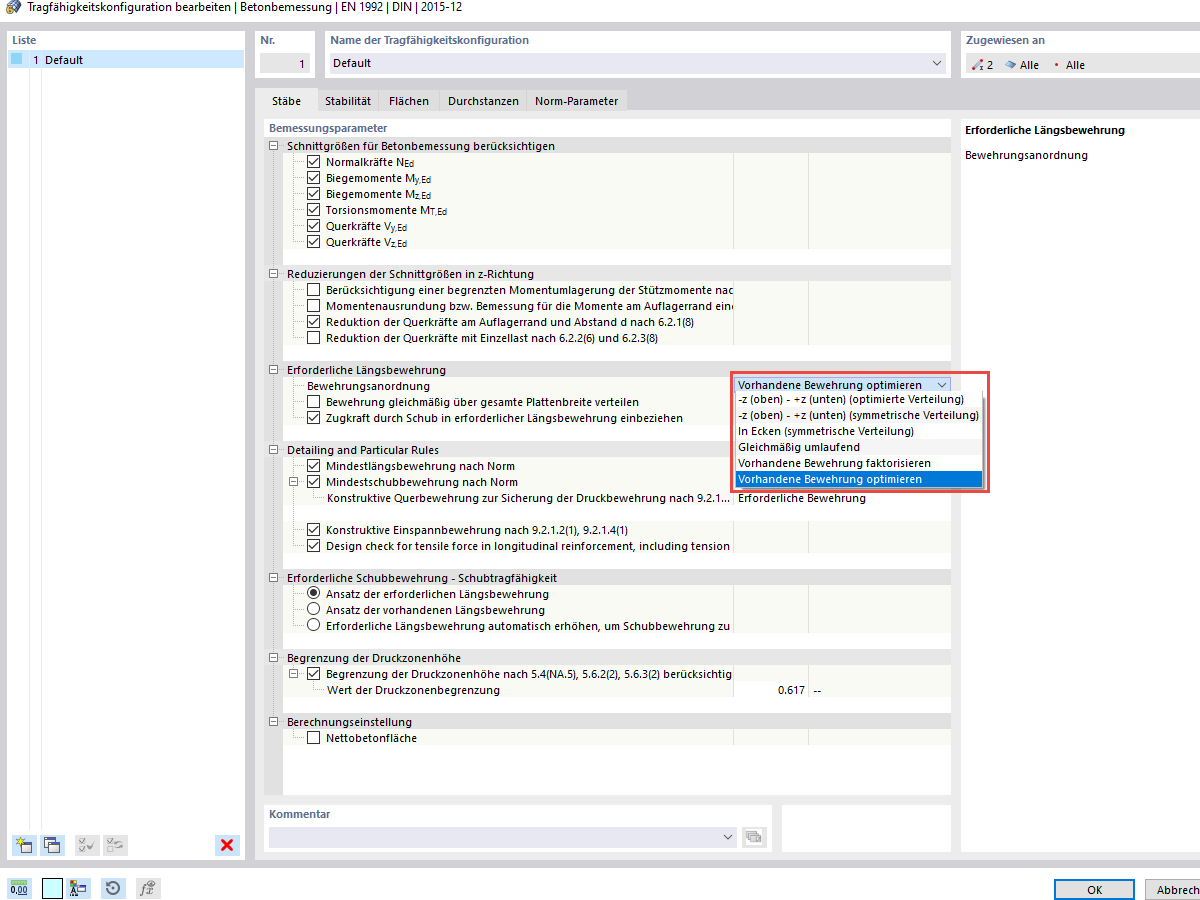Toggle Reduktion der Querkräfte am Auflagerrand checkbox
The image size is (1200, 900).
tap(314, 322)
